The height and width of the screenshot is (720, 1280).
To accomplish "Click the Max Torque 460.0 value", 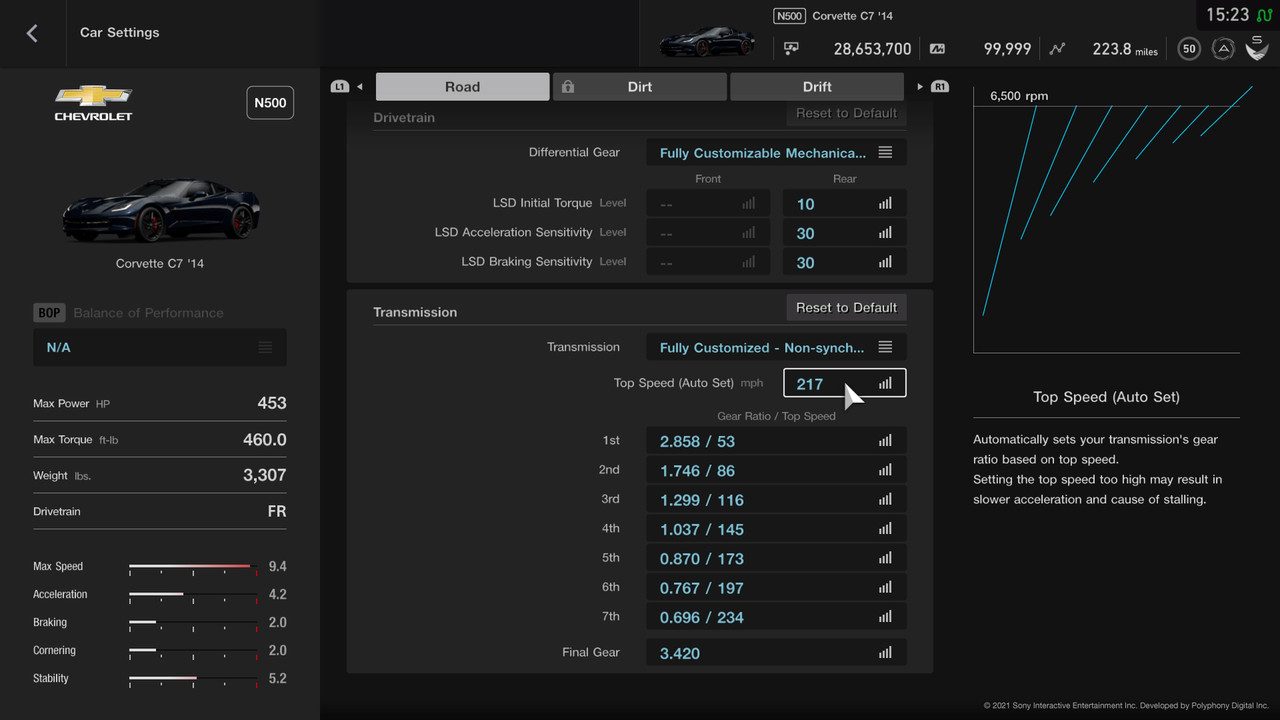I will click(265, 439).
